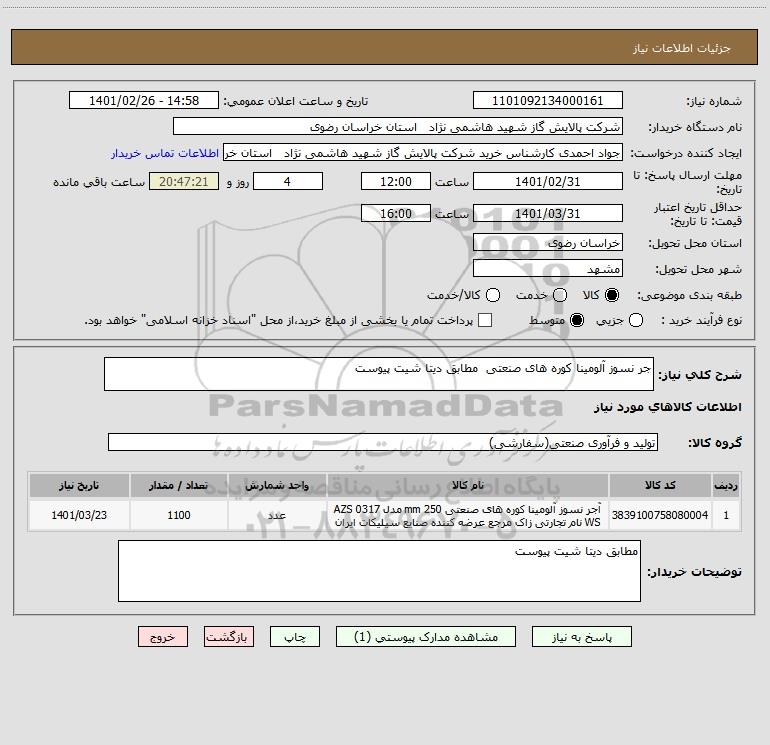Click the توضیحات خریدار text area
Viewport: 770px width, 745px height.
(379, 571)
